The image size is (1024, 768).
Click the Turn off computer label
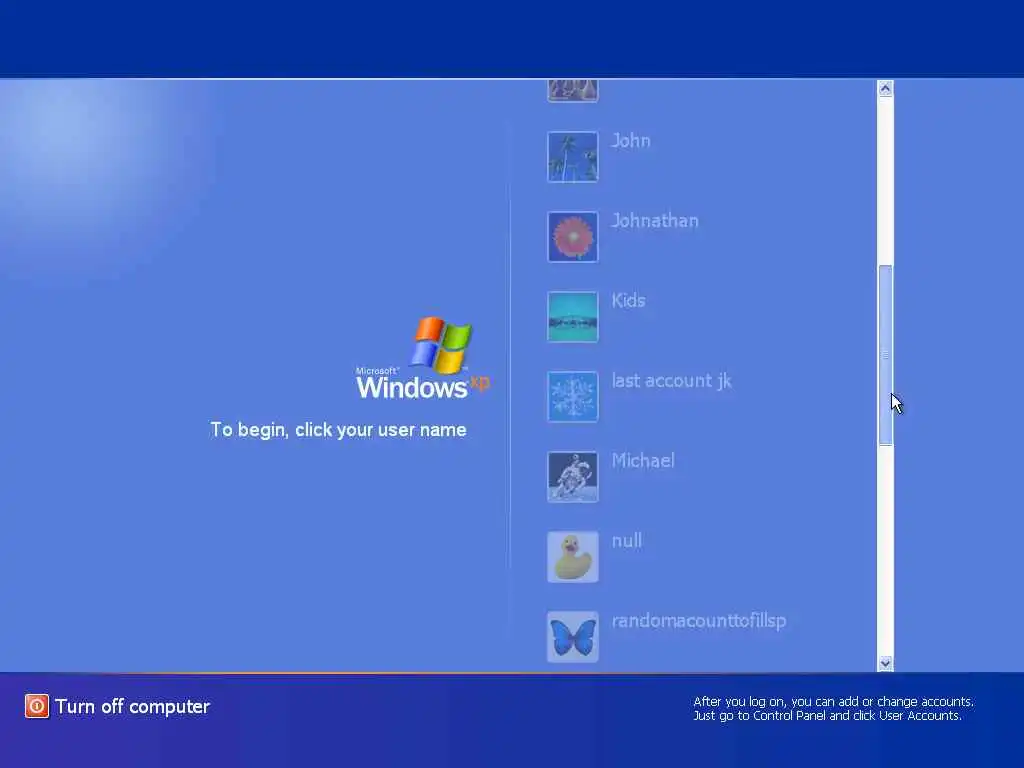(133, 707)
